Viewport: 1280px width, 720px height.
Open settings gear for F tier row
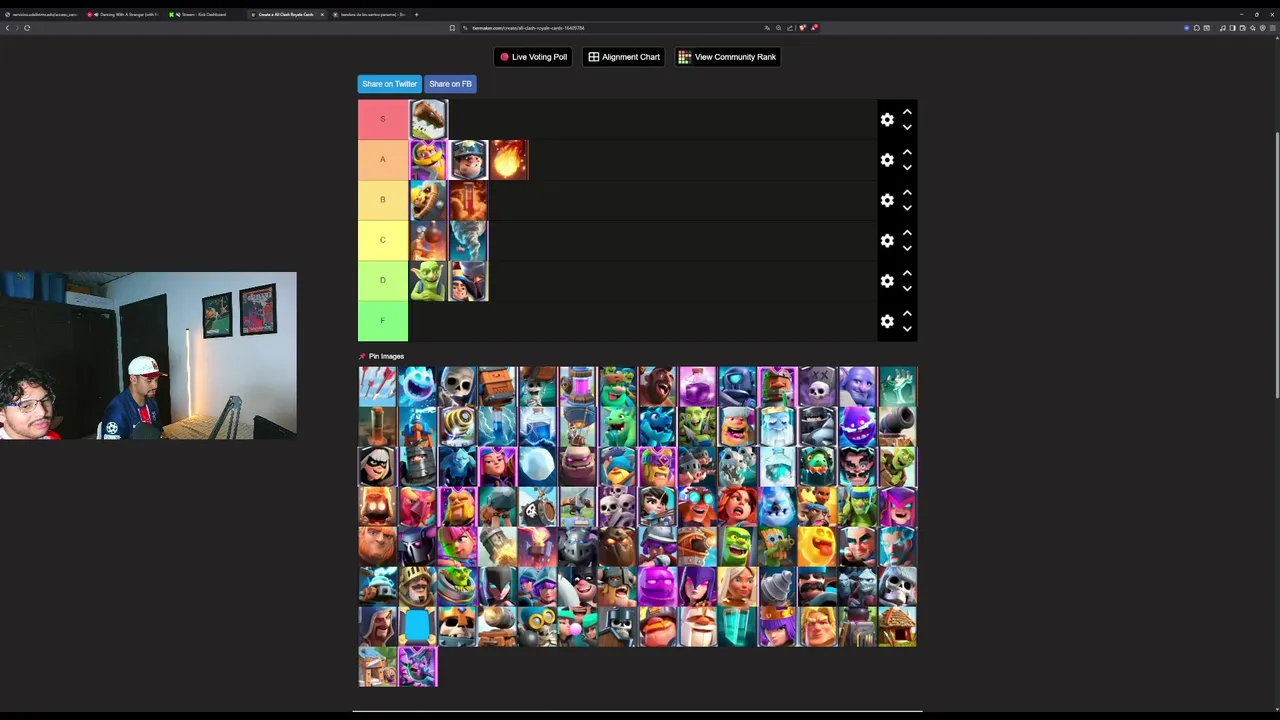[x=887, y=321]
